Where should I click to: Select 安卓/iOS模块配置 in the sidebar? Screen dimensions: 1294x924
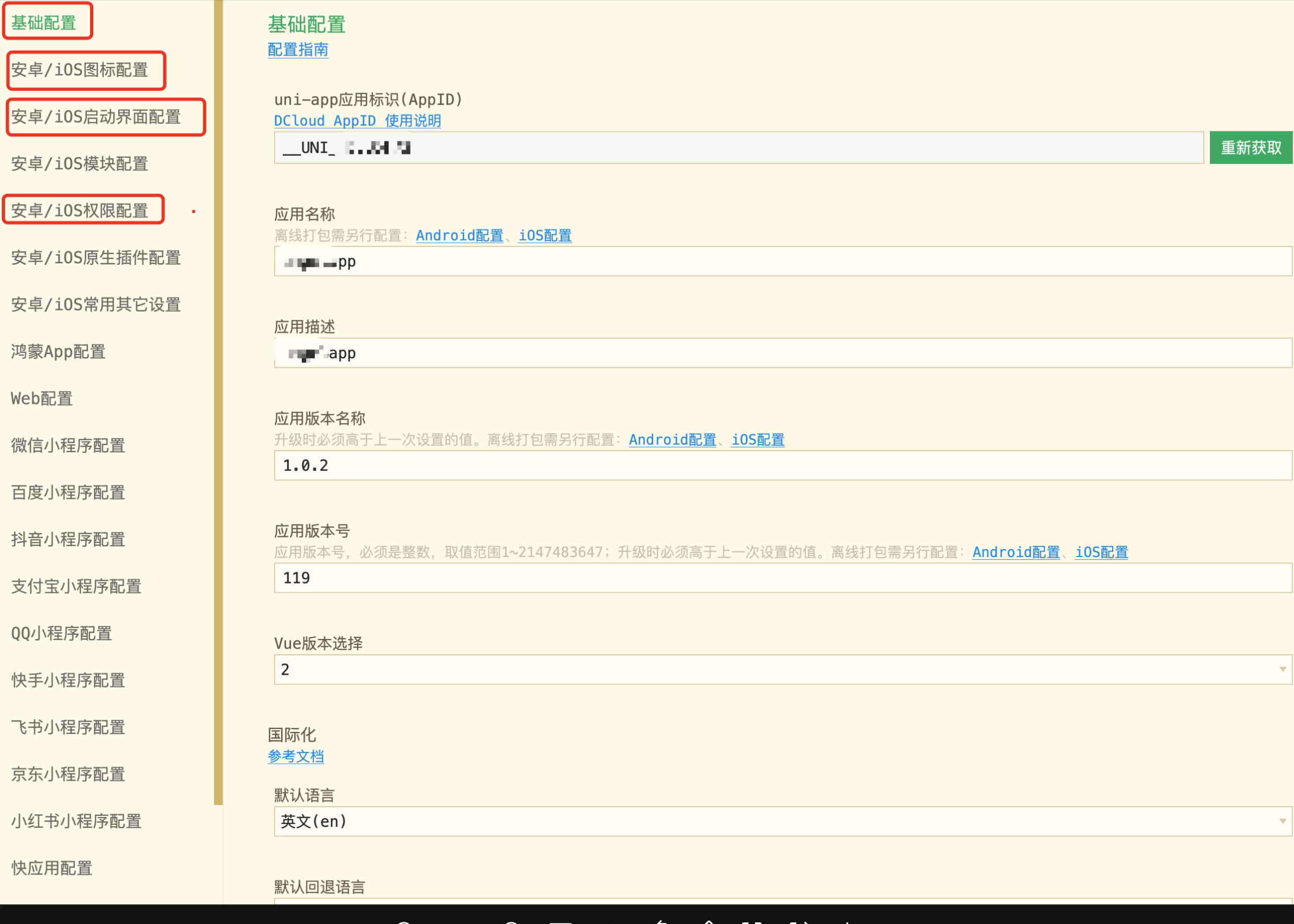pos(79,164)
